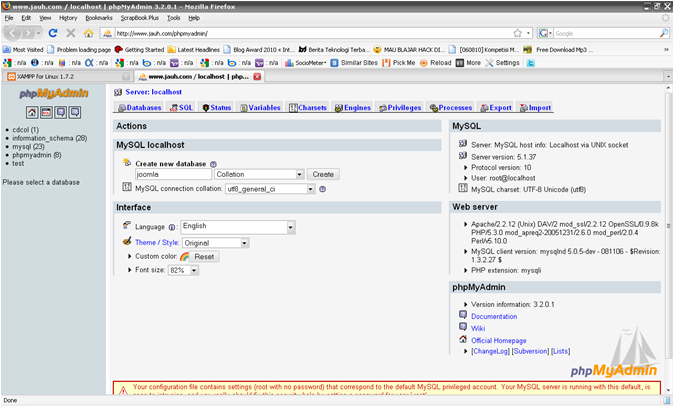Click the Reload page button in Firefox toolbar
676x411 pixels.
(53, 33)
